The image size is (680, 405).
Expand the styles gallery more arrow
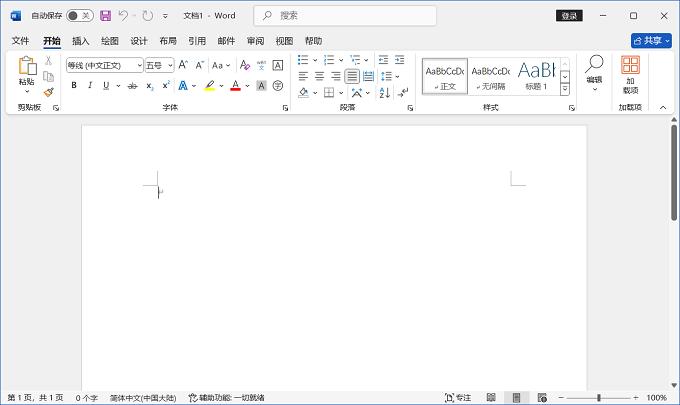point(565,89)
